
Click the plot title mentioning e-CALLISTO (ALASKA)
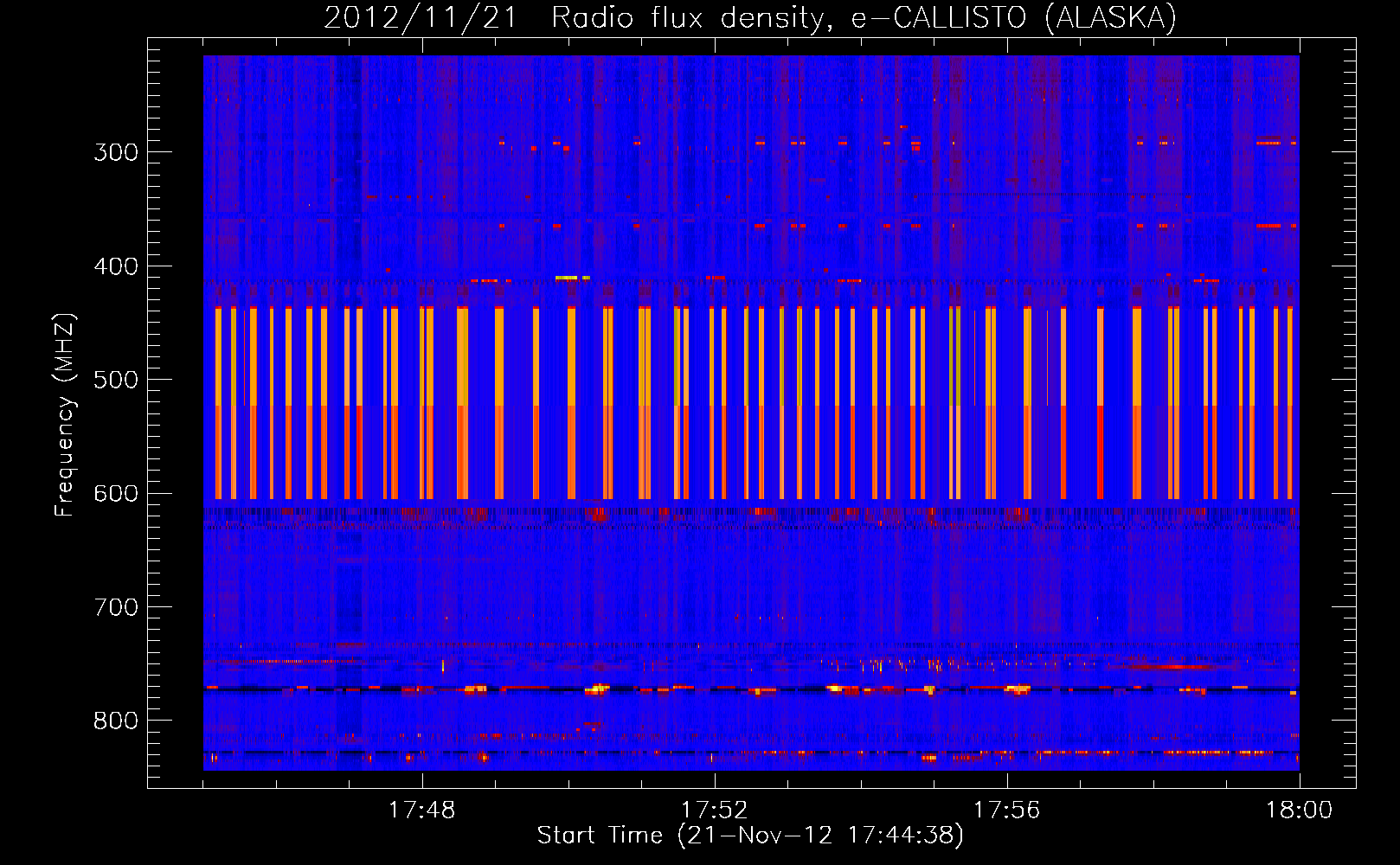[750, 18]
